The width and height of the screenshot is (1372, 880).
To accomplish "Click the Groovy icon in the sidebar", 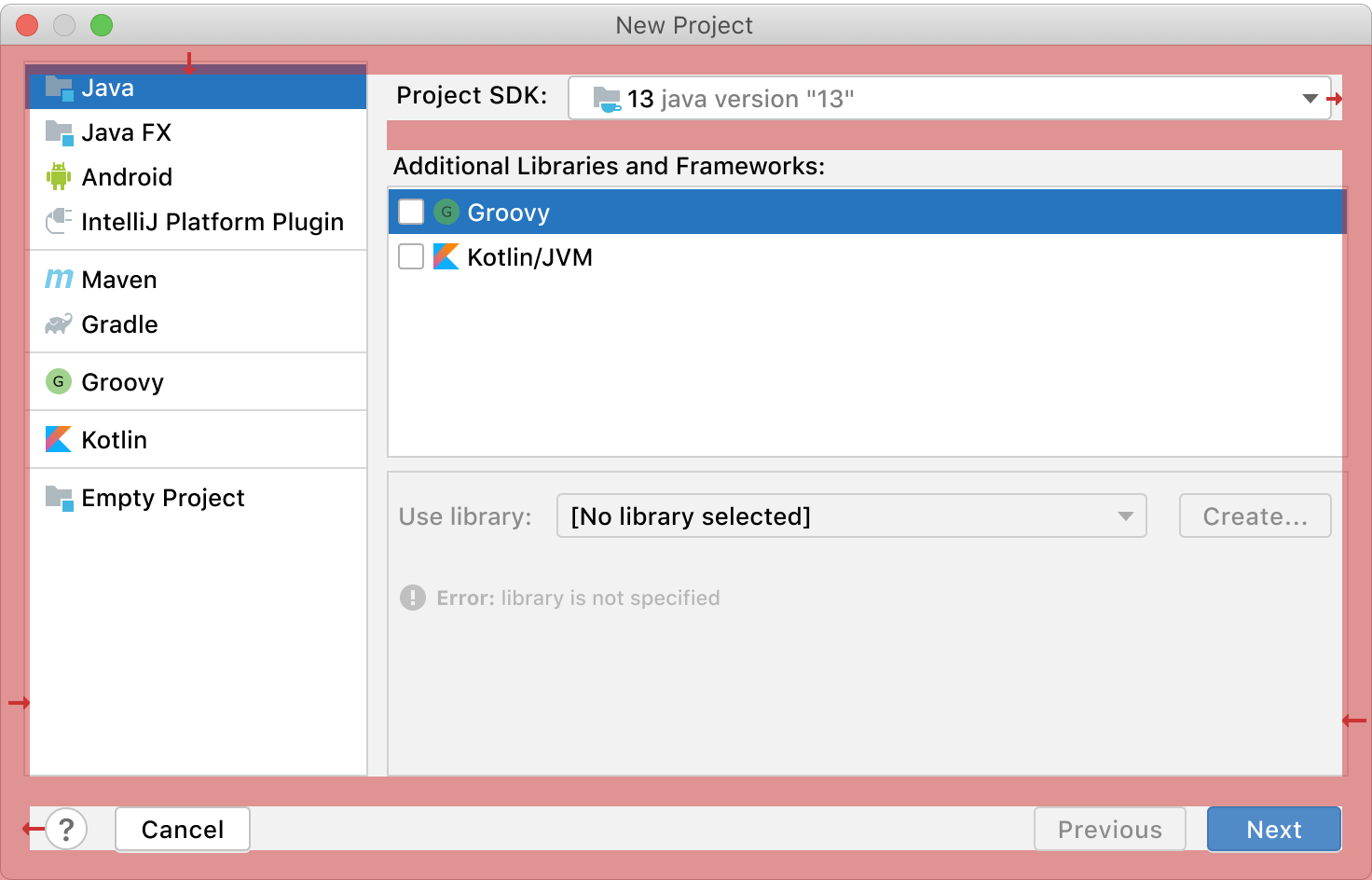I will tap(59, 381).
